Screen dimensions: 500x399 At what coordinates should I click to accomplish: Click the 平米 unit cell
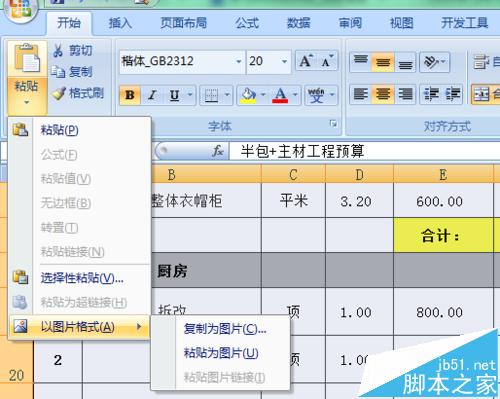(x=293, y=201)
